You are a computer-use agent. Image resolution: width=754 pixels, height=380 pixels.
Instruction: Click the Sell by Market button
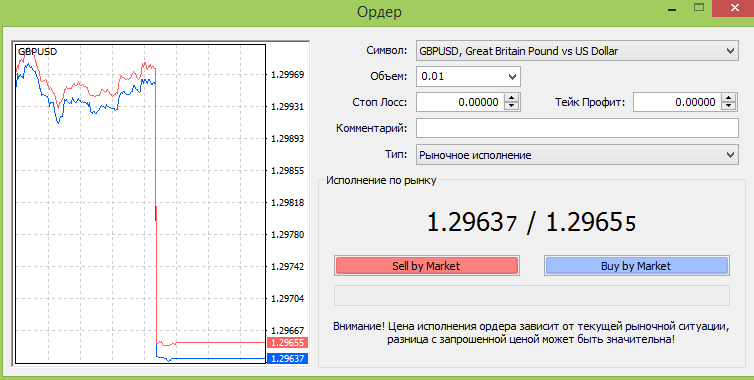(x=427, y=266)
